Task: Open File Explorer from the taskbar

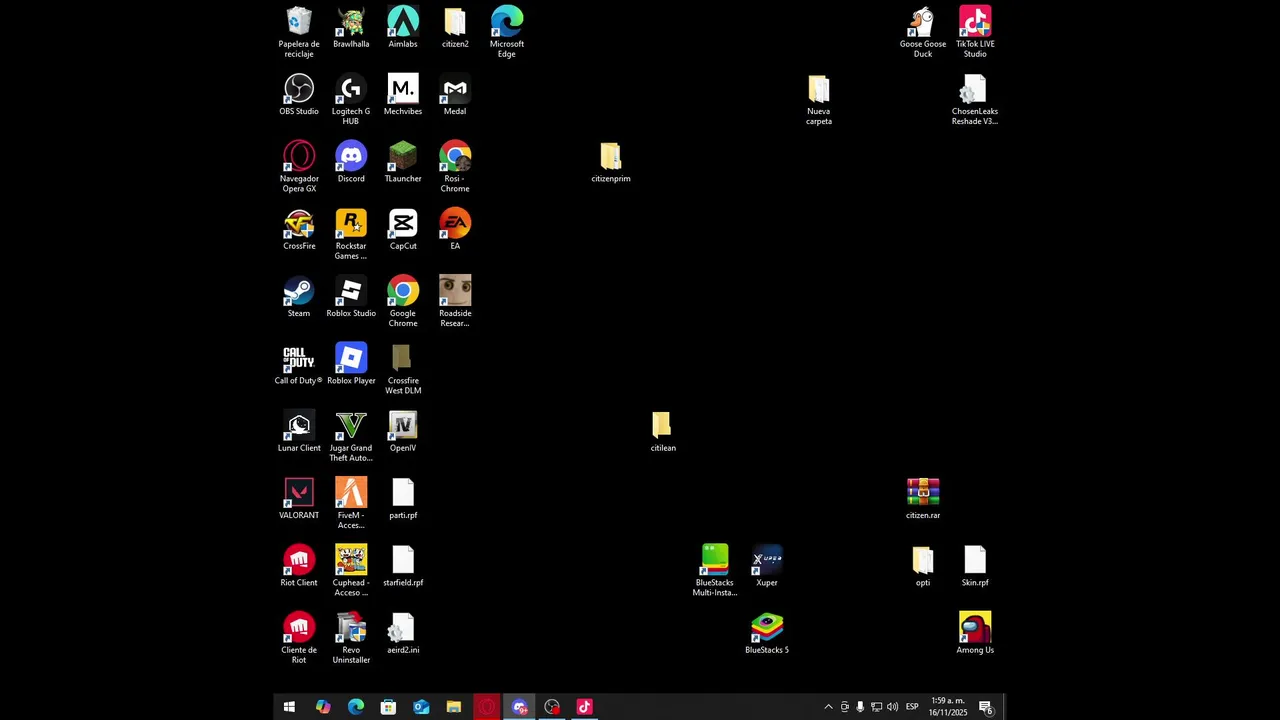Action: [x=454, y=707]
